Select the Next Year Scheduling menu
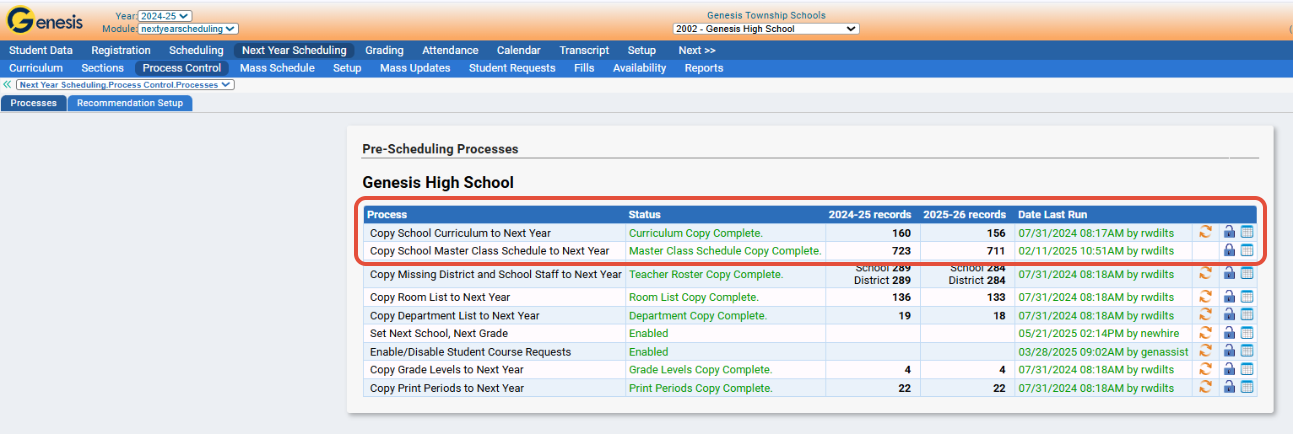Screen dimensions: 1293x434 tap(294, 50)
